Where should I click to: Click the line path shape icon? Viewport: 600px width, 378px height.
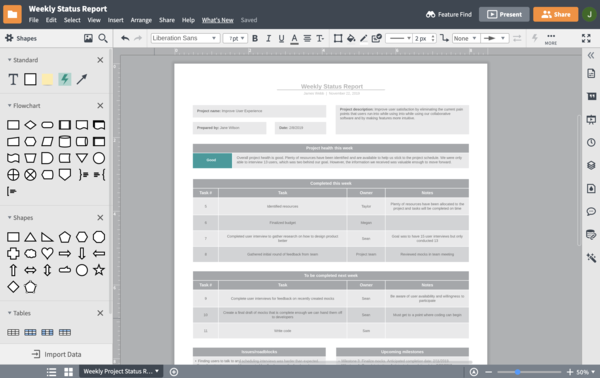click(444, 38)
